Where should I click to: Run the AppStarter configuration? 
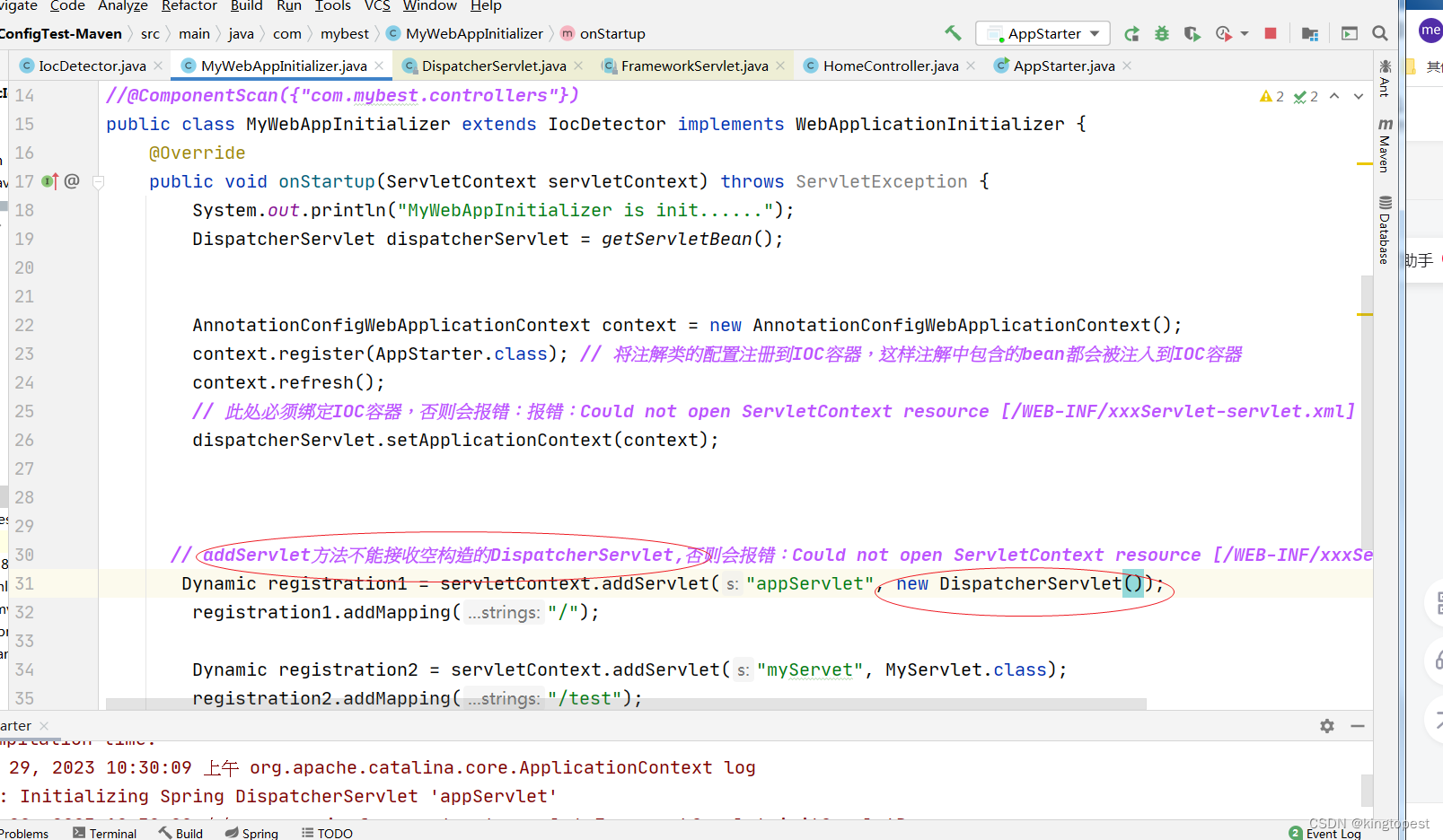1132,33
